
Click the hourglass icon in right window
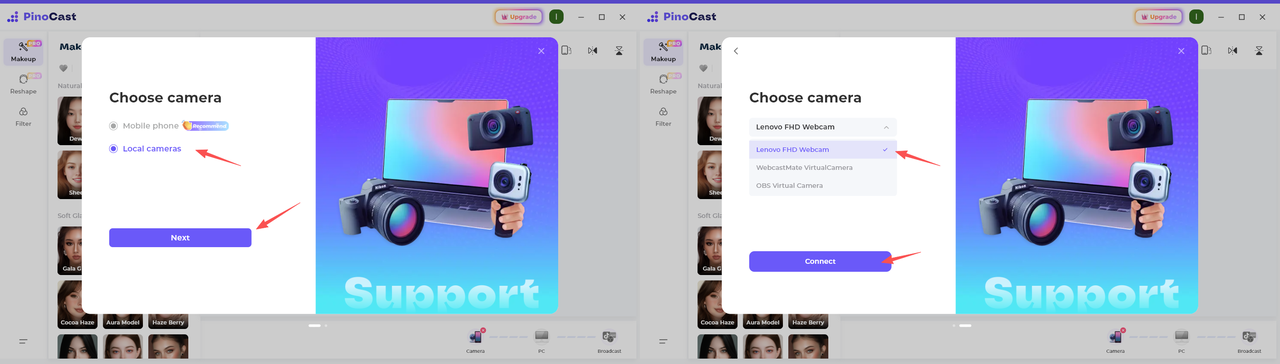coord(1259,50)
